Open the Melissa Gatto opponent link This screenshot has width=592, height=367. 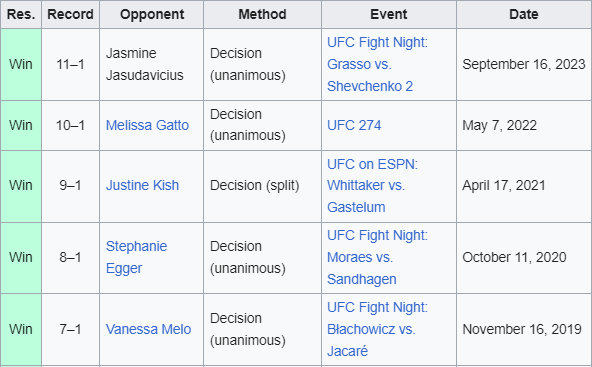[x=147, y=125]
